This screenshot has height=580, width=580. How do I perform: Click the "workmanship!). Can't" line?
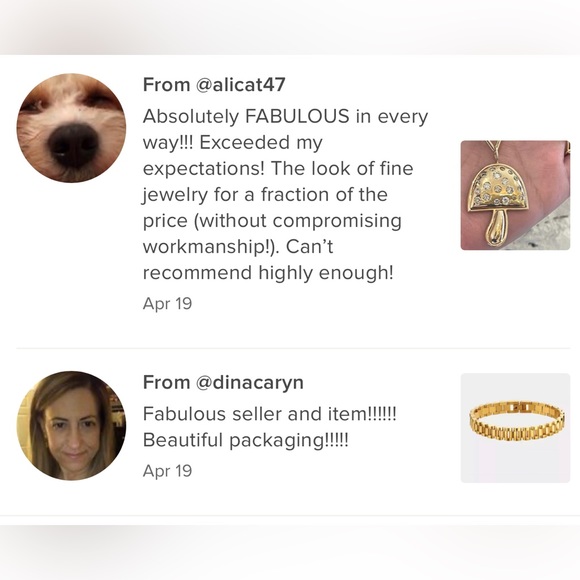point(238,247)
